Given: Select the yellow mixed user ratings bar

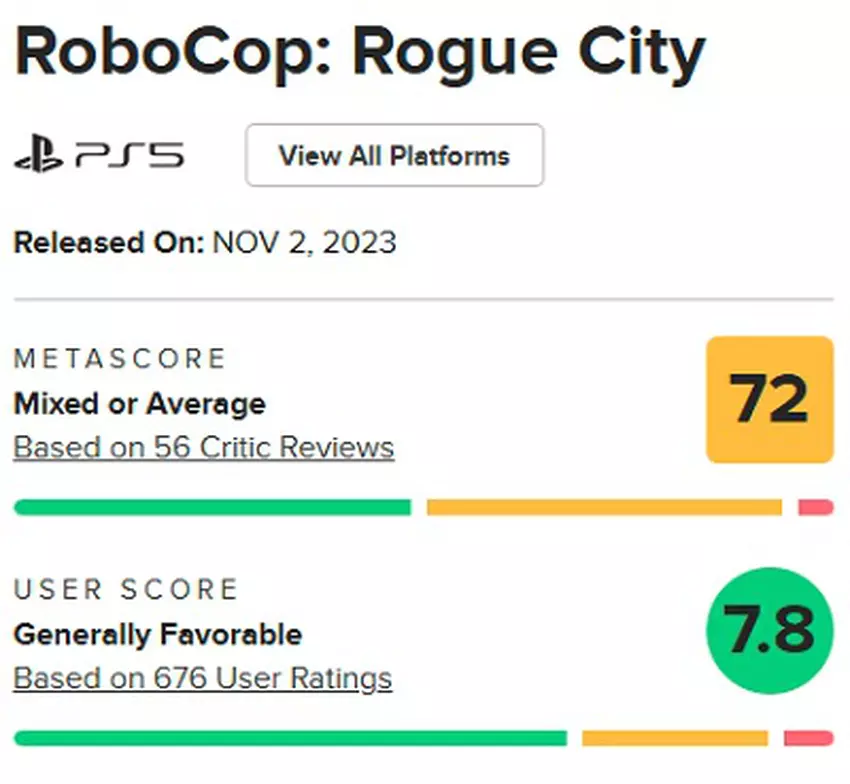Looking at the screenshot, I should click(x=674, y=738).
